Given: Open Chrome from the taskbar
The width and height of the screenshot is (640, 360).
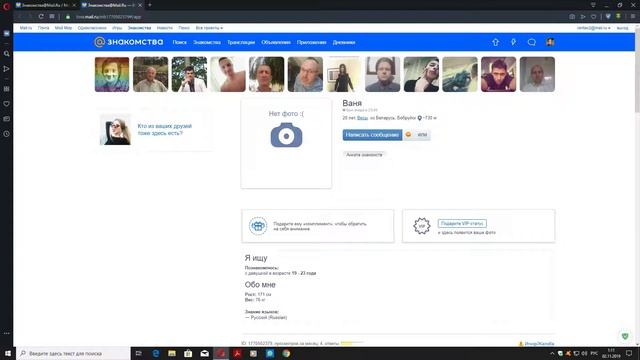Looking at the screenshot, I should 286,353.
